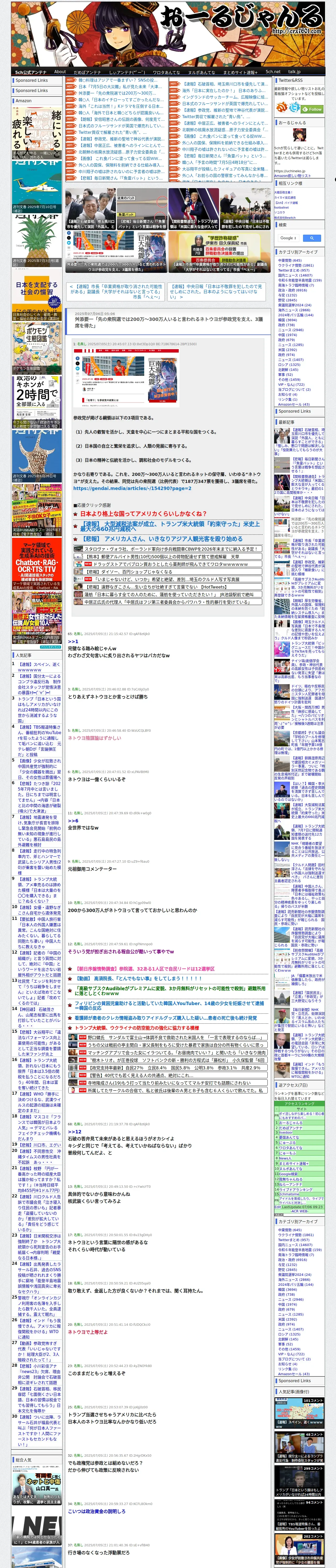336x1568 pixels.
Task: Click the green Follow button
Action: pos(312,109)
